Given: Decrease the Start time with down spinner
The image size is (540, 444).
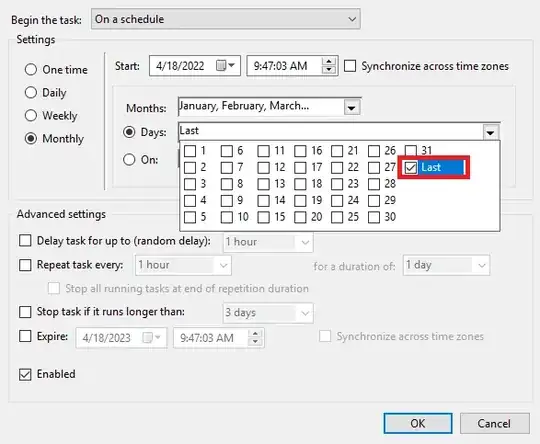Looking at the screenshot, I should [329, 69].
